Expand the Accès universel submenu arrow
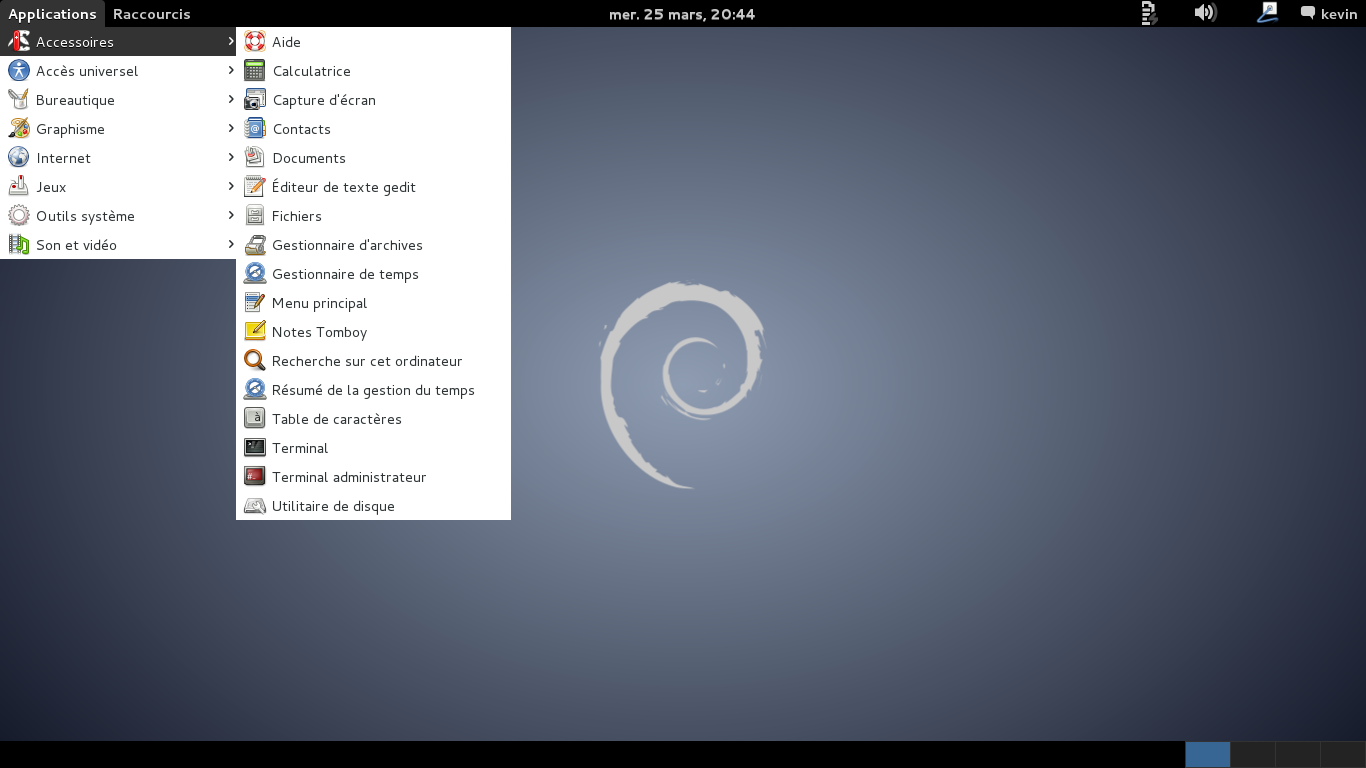 (x=231, y=70)
